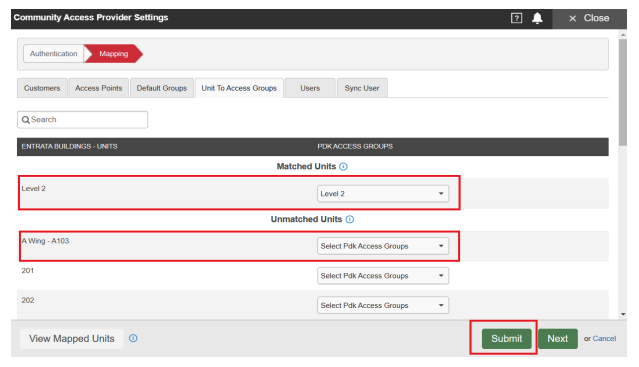This screenshot has height=367, width=639.
Task: Click the scrollbar up arrow
Action: [x=623, y=35]
